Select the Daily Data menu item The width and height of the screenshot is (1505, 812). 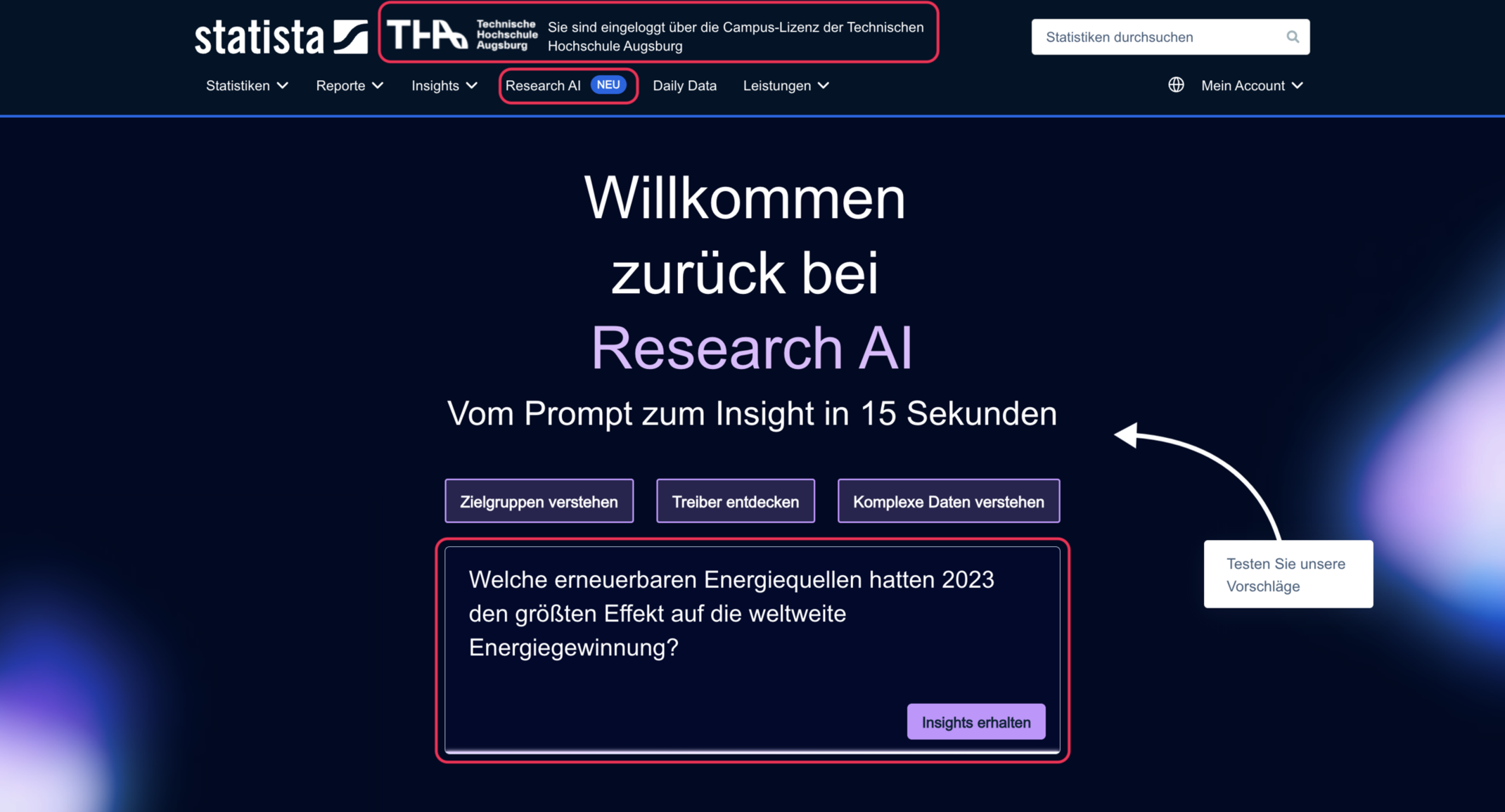pyautogui.click(x=684, y=85)
